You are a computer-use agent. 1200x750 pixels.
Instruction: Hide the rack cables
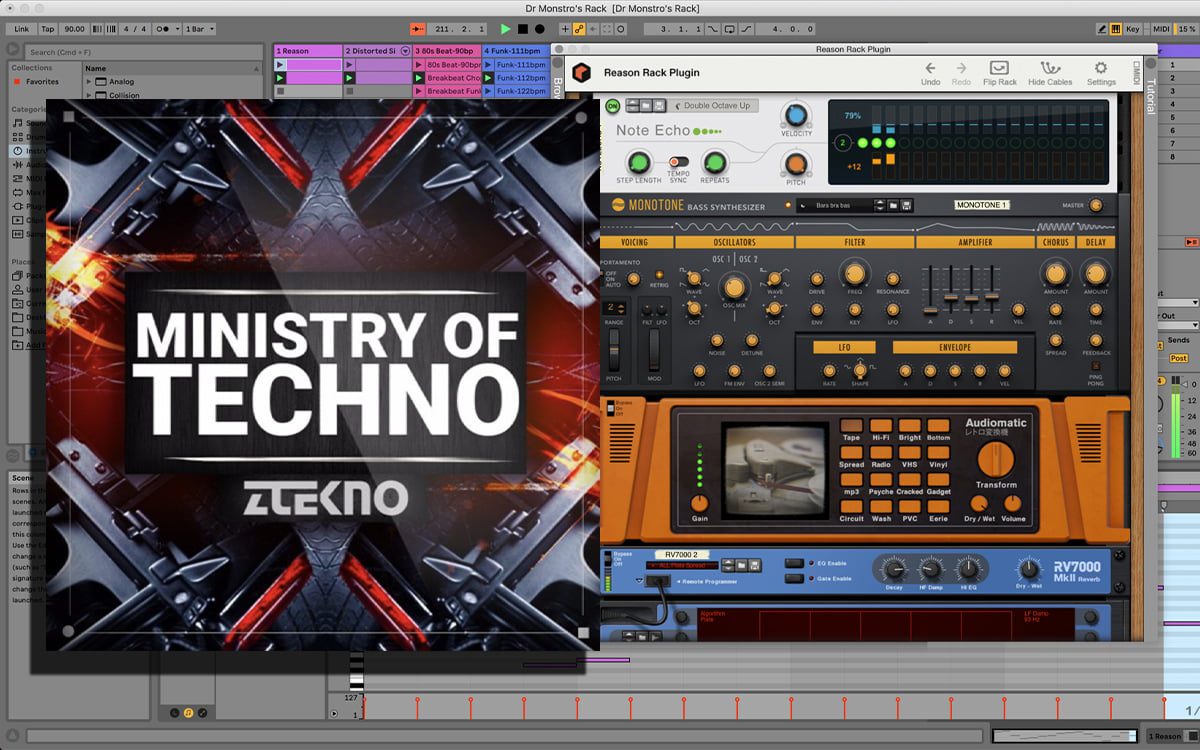pos(1050,73)
